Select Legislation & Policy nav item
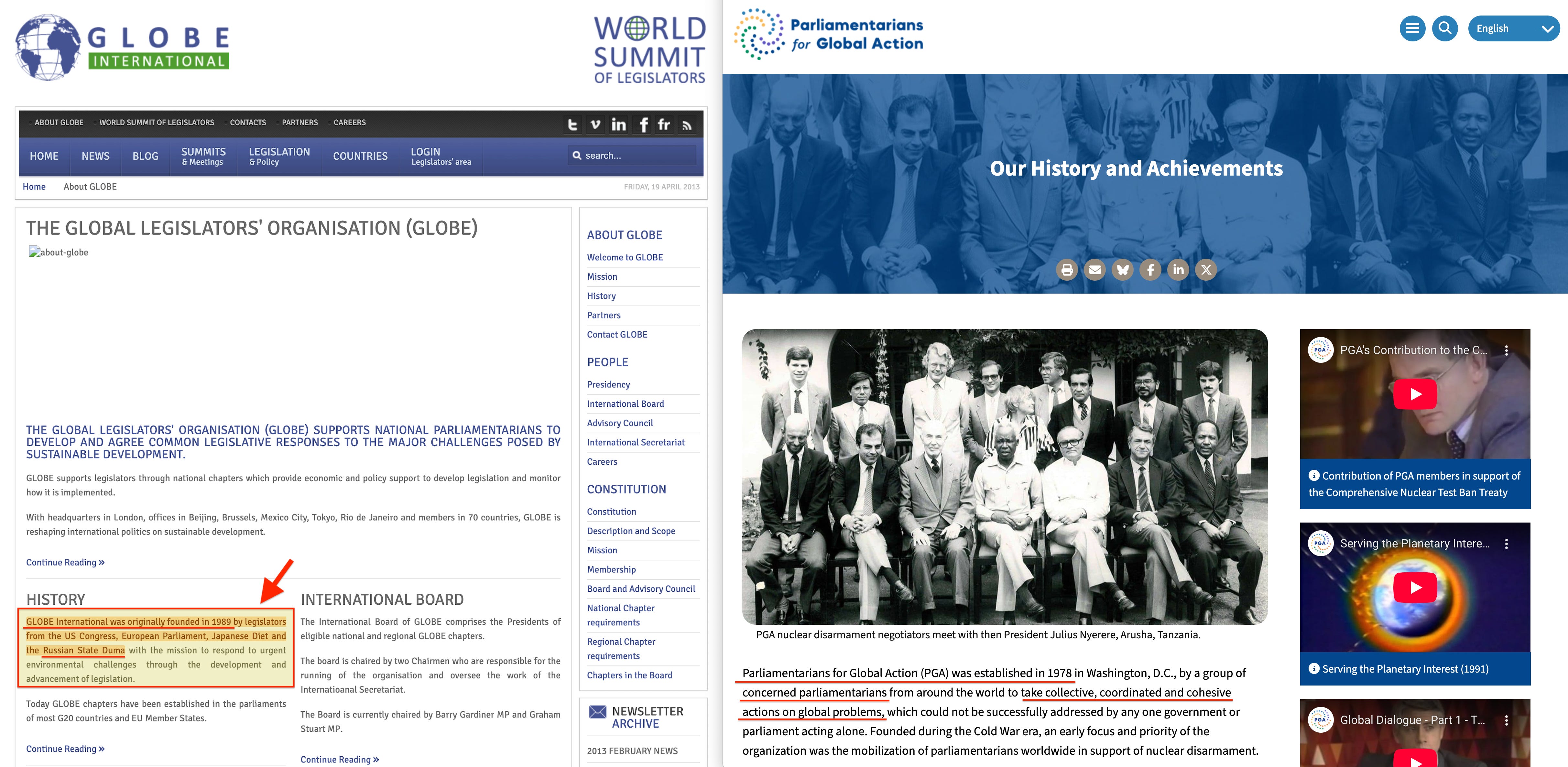The width and height of the screenshot is (1568, 767). (279, 157)
